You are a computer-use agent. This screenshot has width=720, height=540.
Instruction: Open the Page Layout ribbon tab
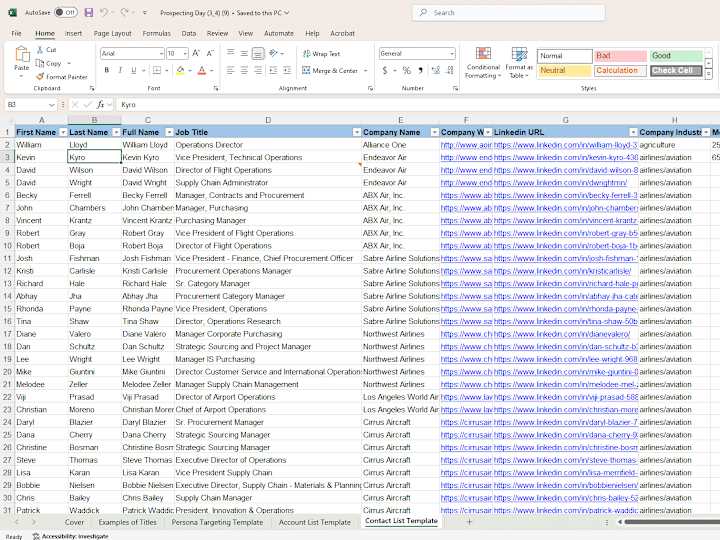tap(112, 33)
